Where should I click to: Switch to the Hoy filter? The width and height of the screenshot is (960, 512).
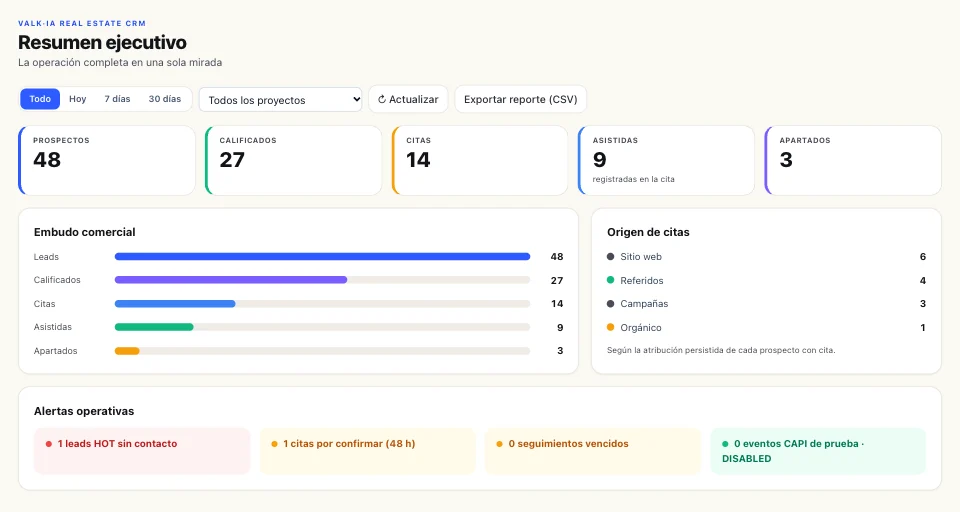[78, 99]
